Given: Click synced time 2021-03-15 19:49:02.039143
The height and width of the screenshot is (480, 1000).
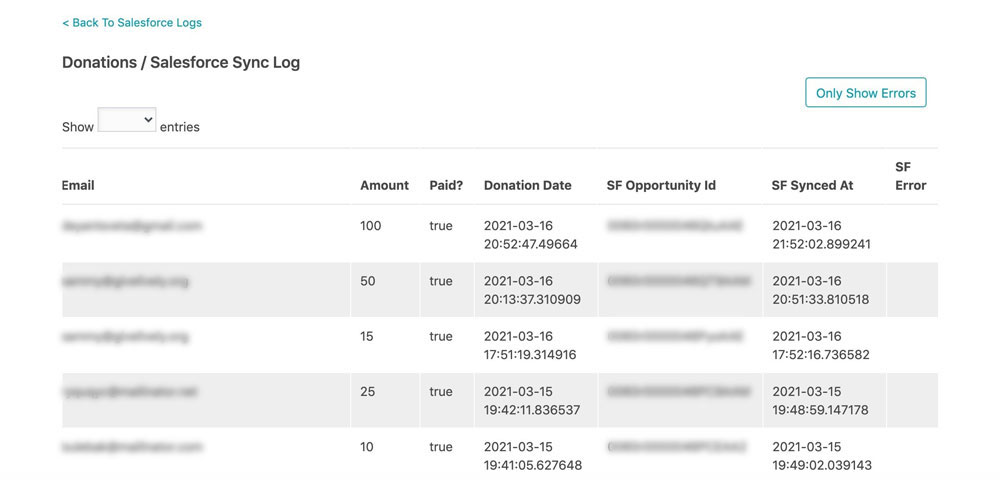Looking at the screenshot, I should coord(822,456).
